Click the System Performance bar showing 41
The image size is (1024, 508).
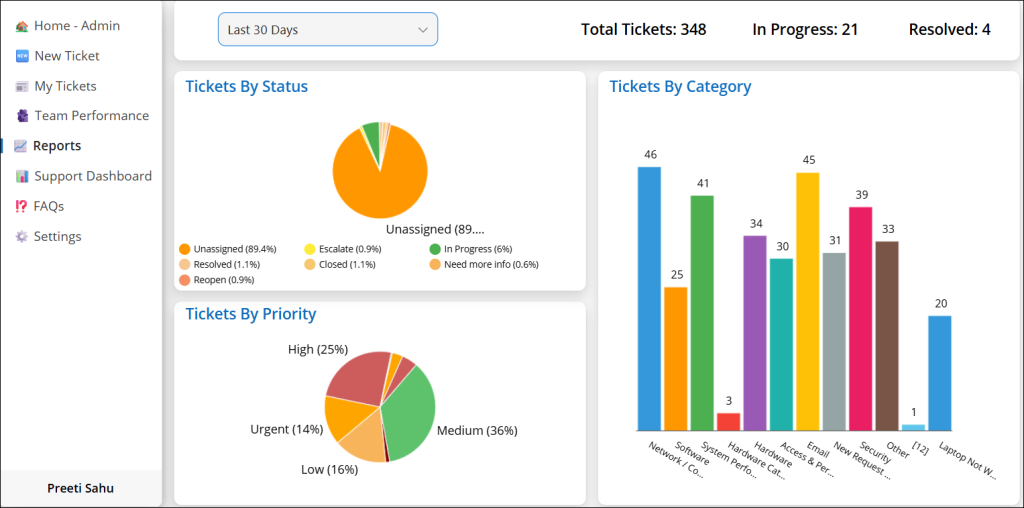pos(702,313)
